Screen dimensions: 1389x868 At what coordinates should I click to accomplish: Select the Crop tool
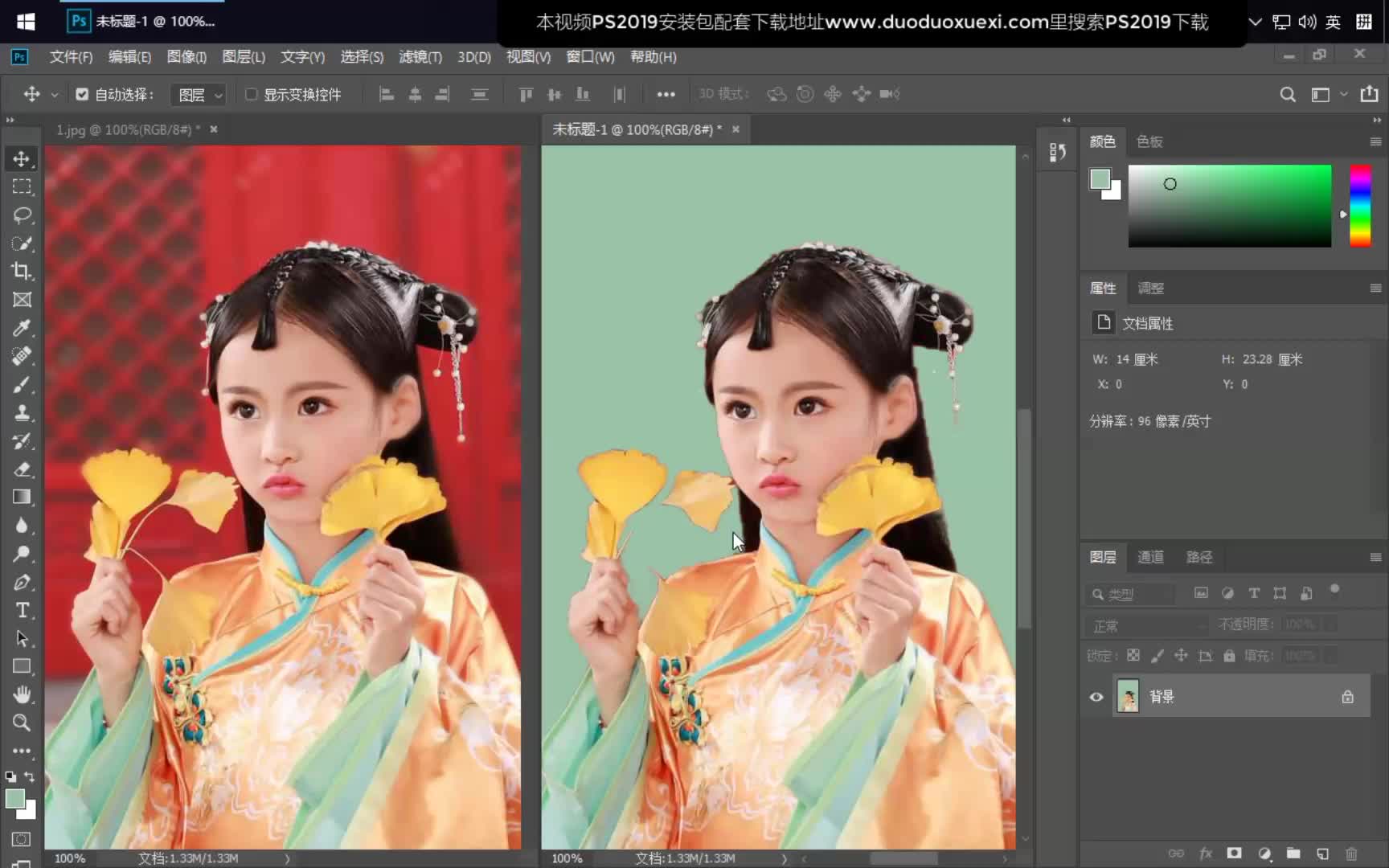click(22, 271)
